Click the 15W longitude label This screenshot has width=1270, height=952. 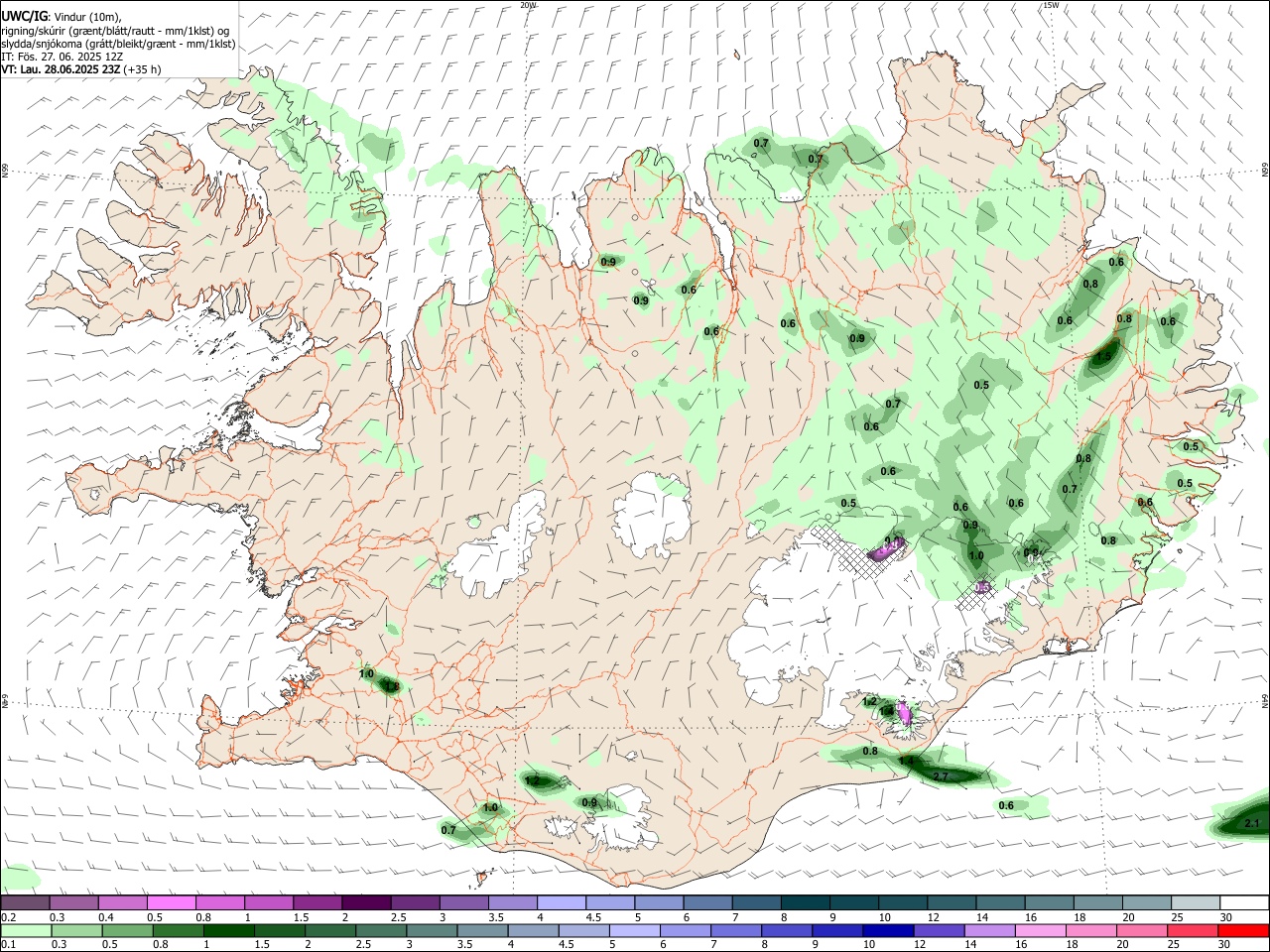tap(1050, 5)
